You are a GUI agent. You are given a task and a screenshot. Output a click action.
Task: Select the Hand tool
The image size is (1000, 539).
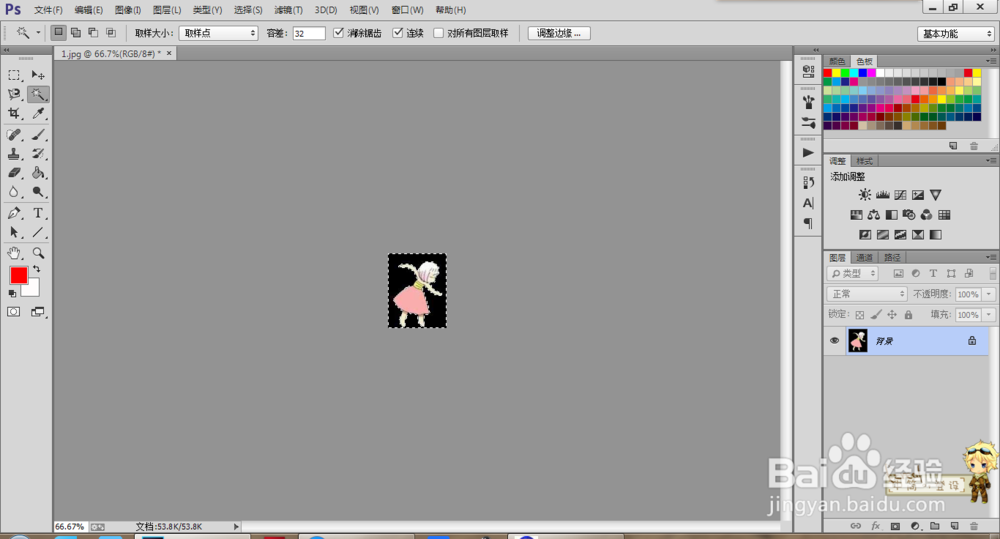tap(14, 253)
